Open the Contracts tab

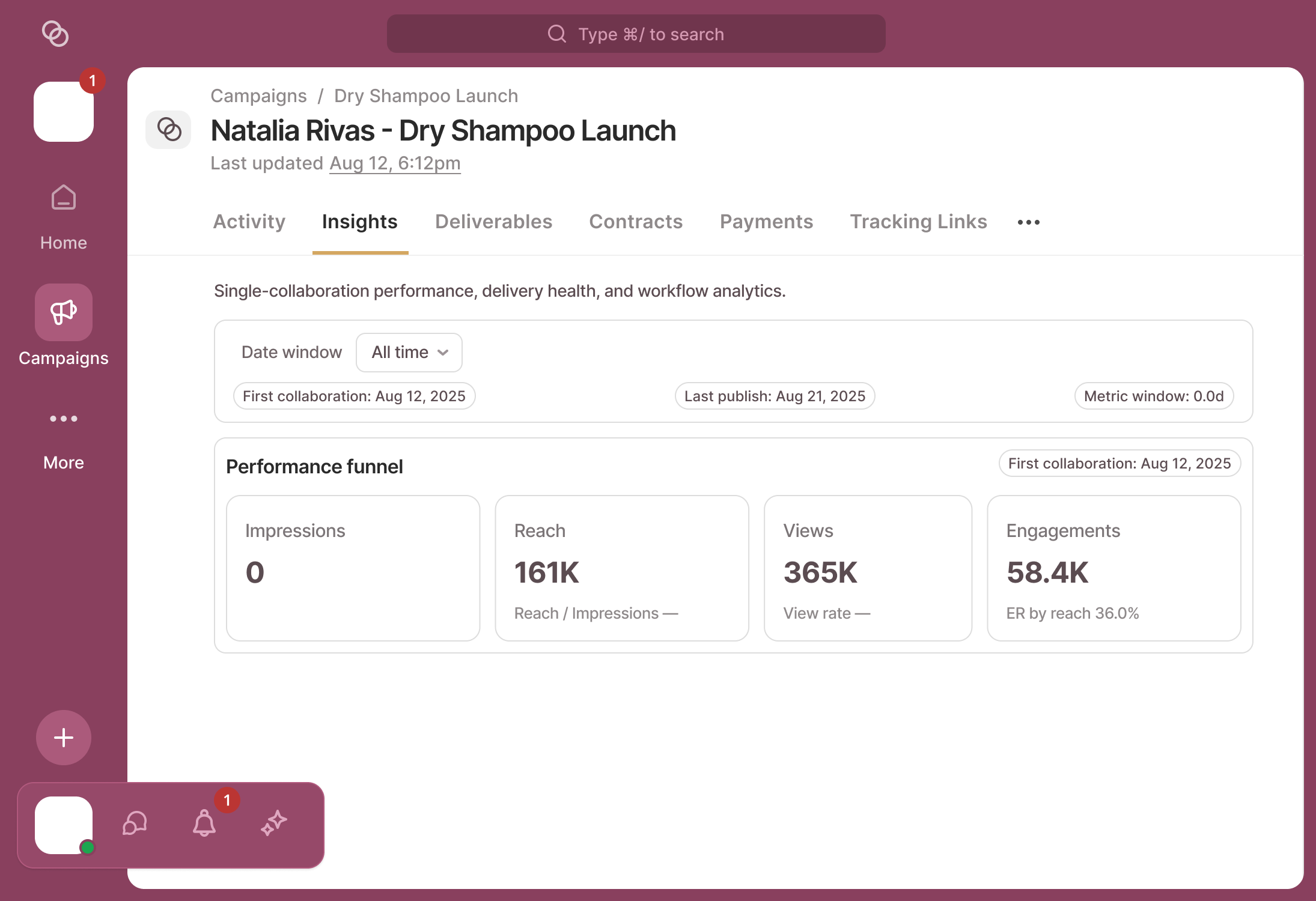pos(636,222)
